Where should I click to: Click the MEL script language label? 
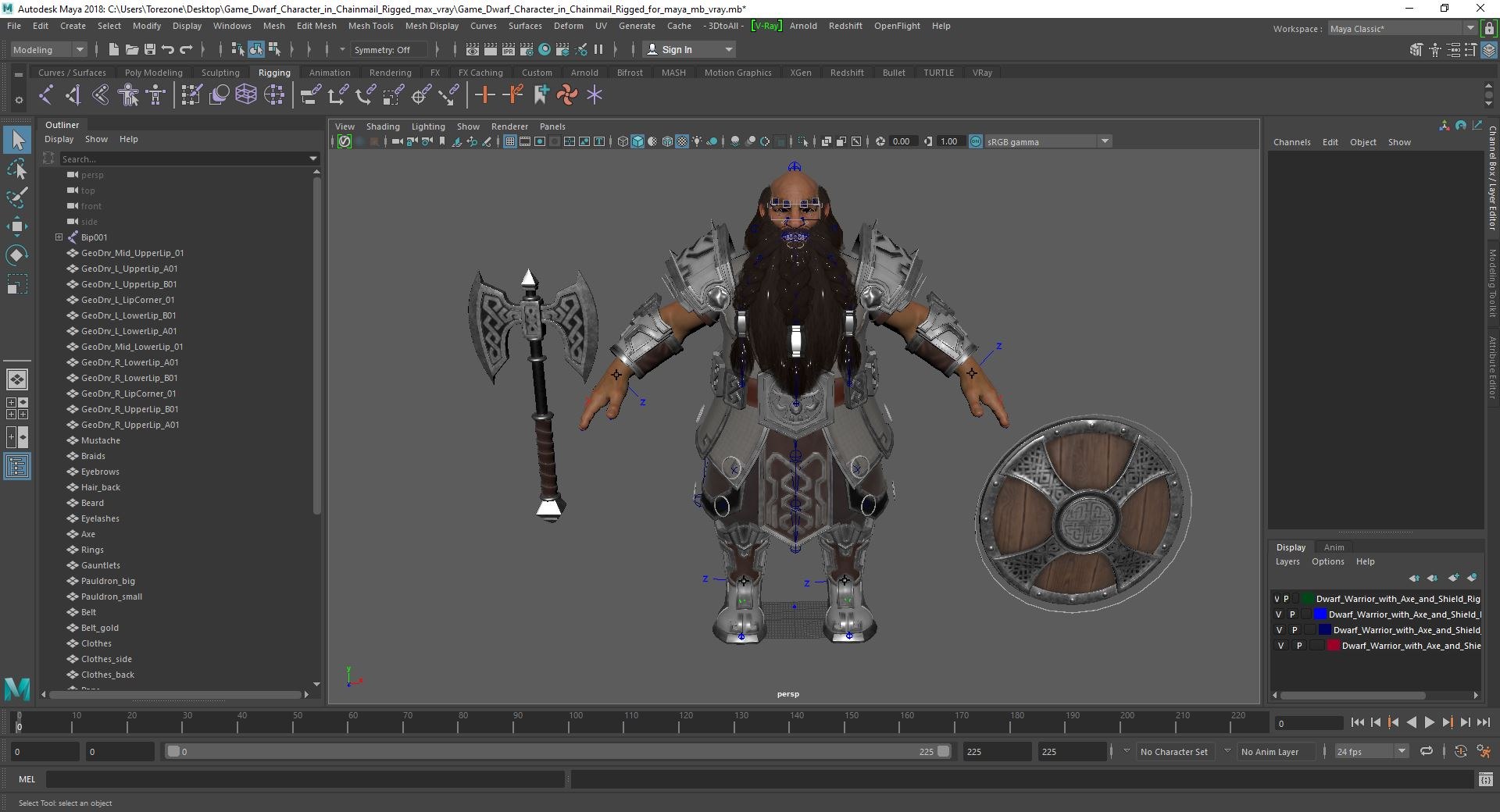(27, 779)
